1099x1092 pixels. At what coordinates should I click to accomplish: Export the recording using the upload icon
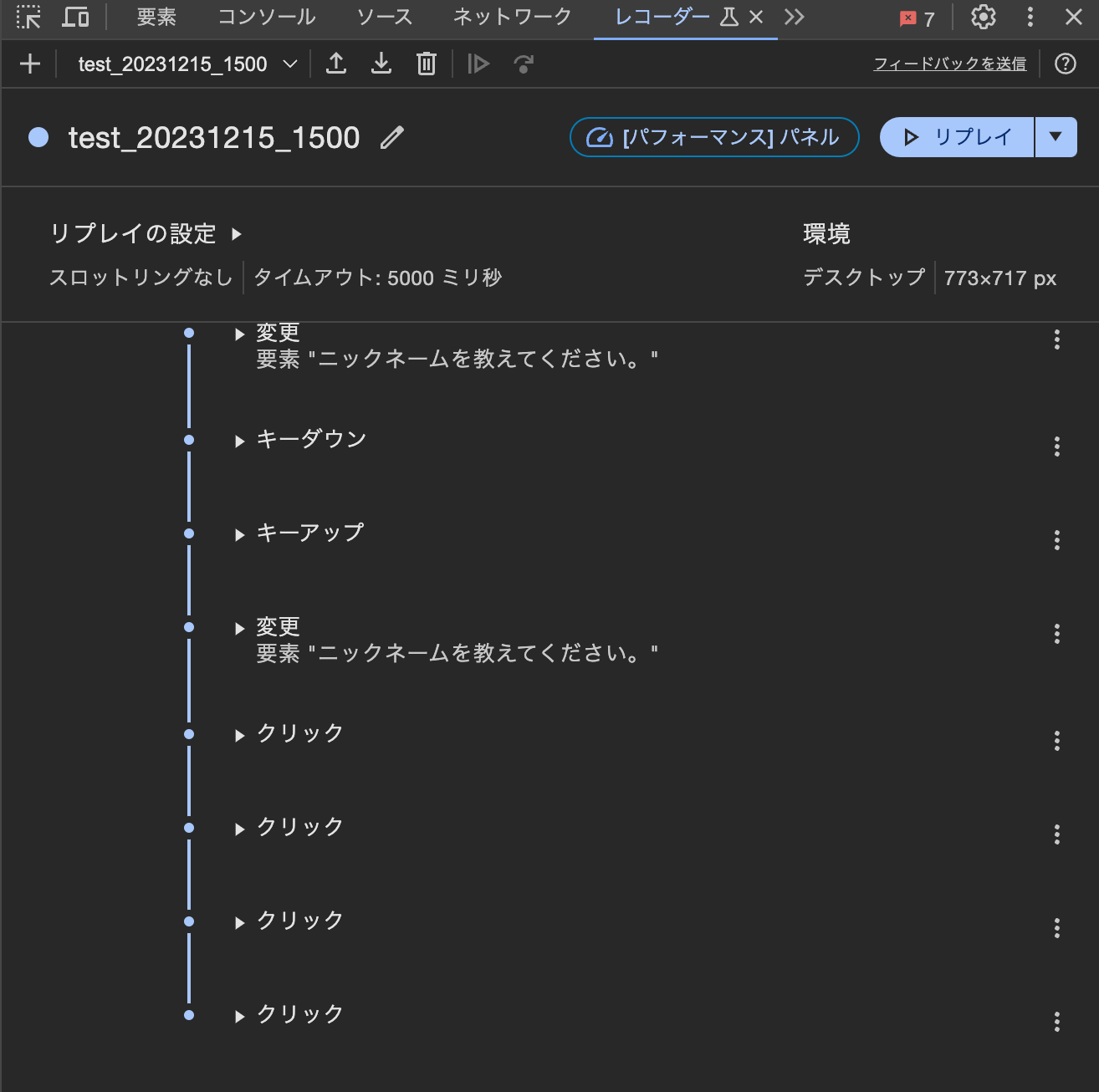coord(336,64)
